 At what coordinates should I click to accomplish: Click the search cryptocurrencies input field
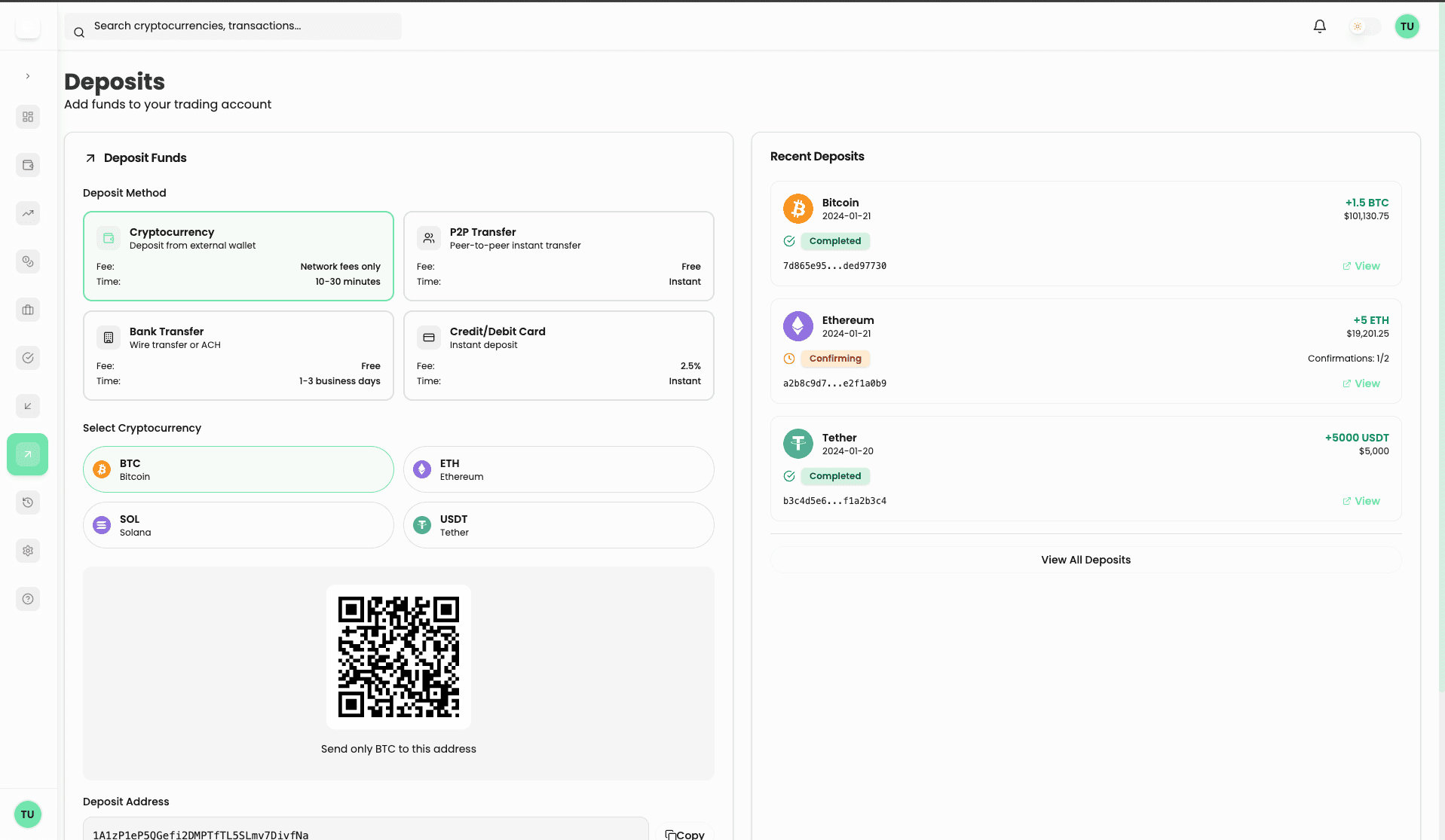[x=233, y=26]
